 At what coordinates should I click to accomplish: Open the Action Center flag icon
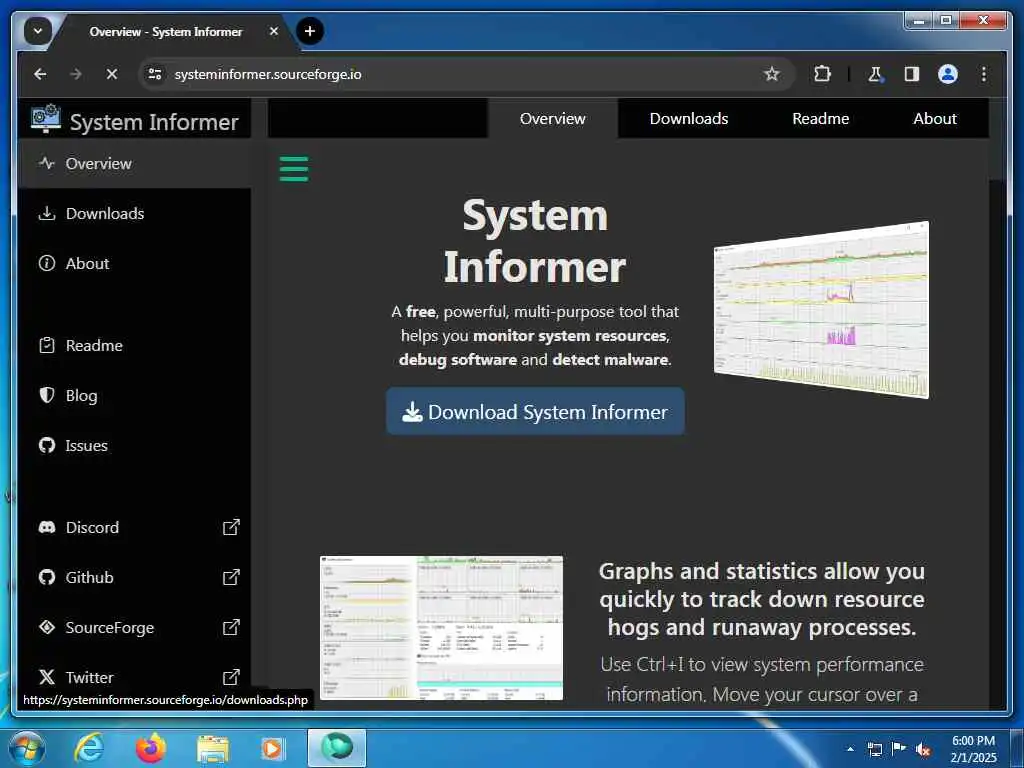(x=899, y=749)
